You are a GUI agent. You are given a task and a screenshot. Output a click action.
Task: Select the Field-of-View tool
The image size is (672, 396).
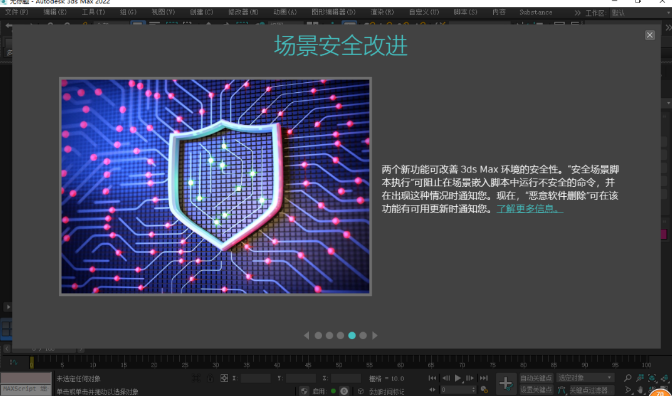click(627, 390)
